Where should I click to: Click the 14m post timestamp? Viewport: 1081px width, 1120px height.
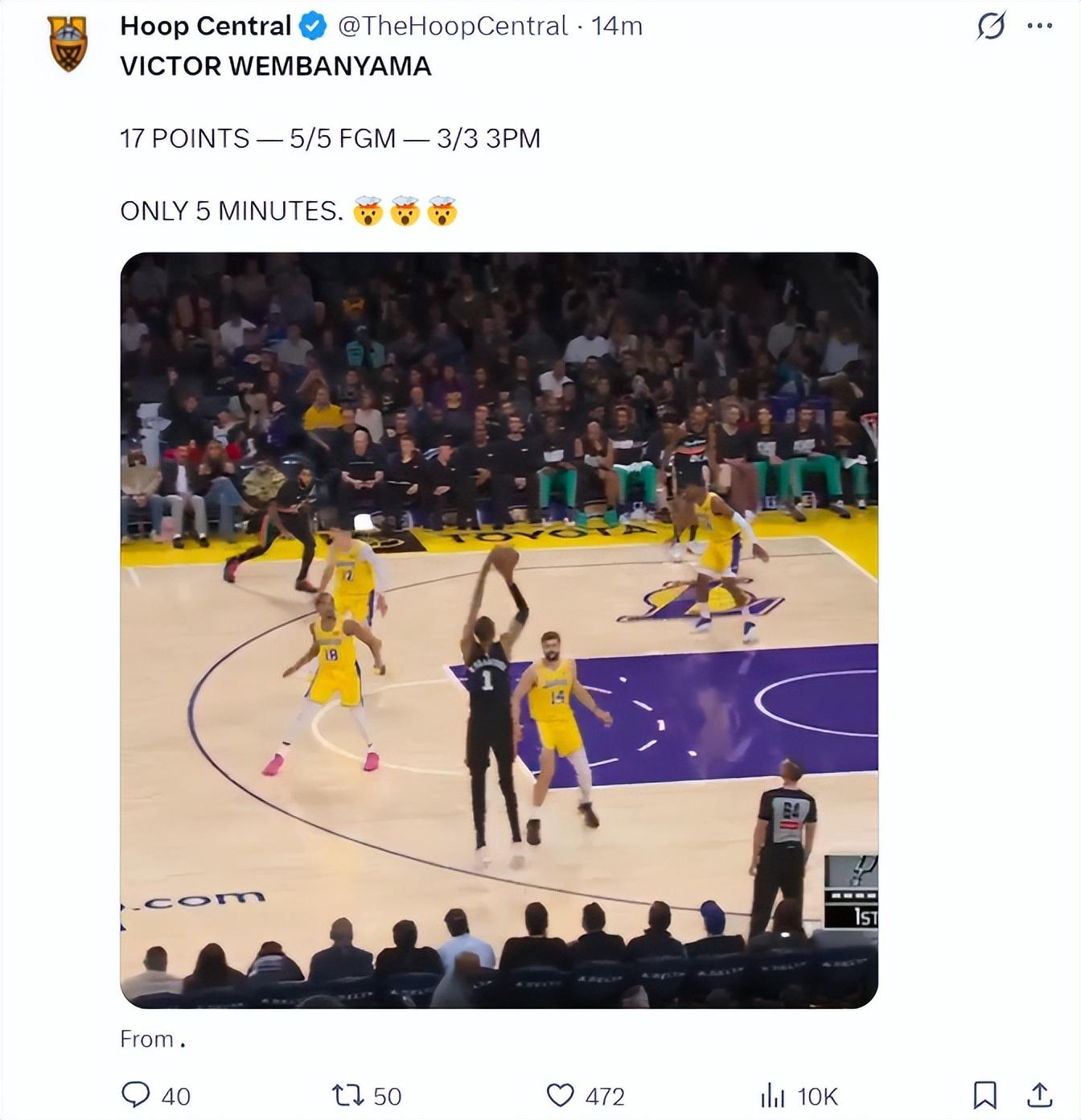[617, 26]
